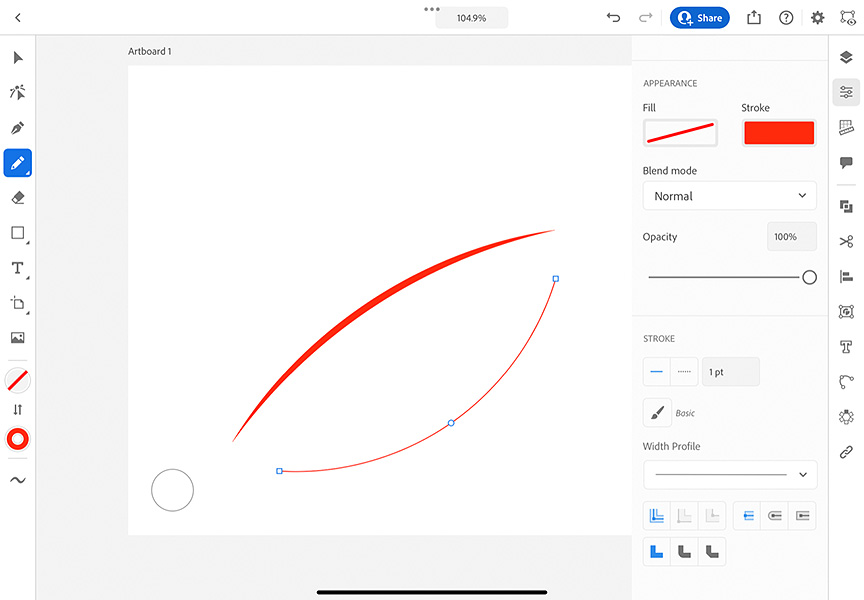The image size is (864, 600).
Task: Click the Share button
Action: pos(699,17)
